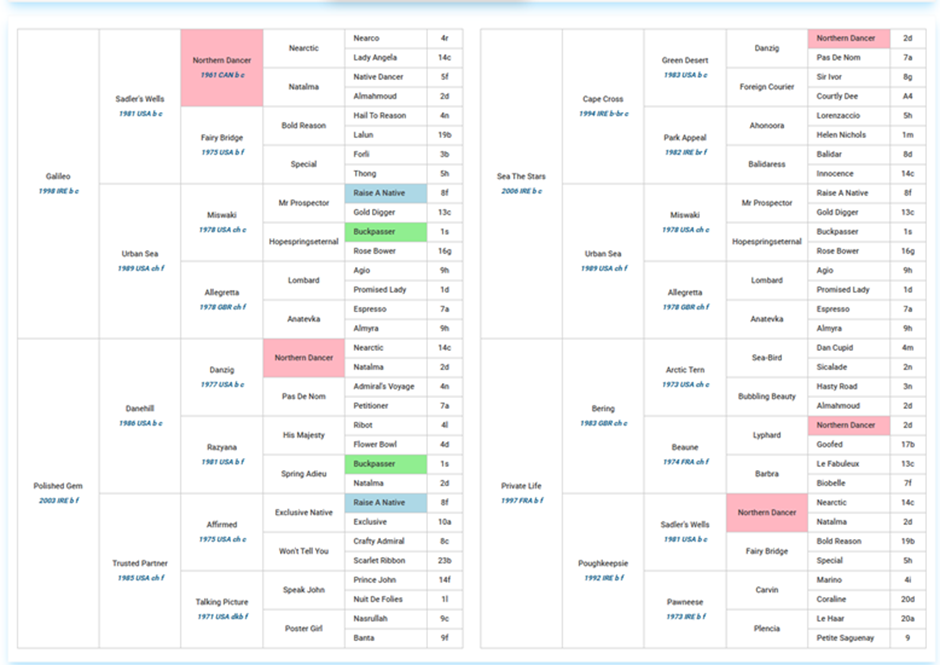Open the Exclusive Native ancestor cell
940x665 pixels.
304,512
